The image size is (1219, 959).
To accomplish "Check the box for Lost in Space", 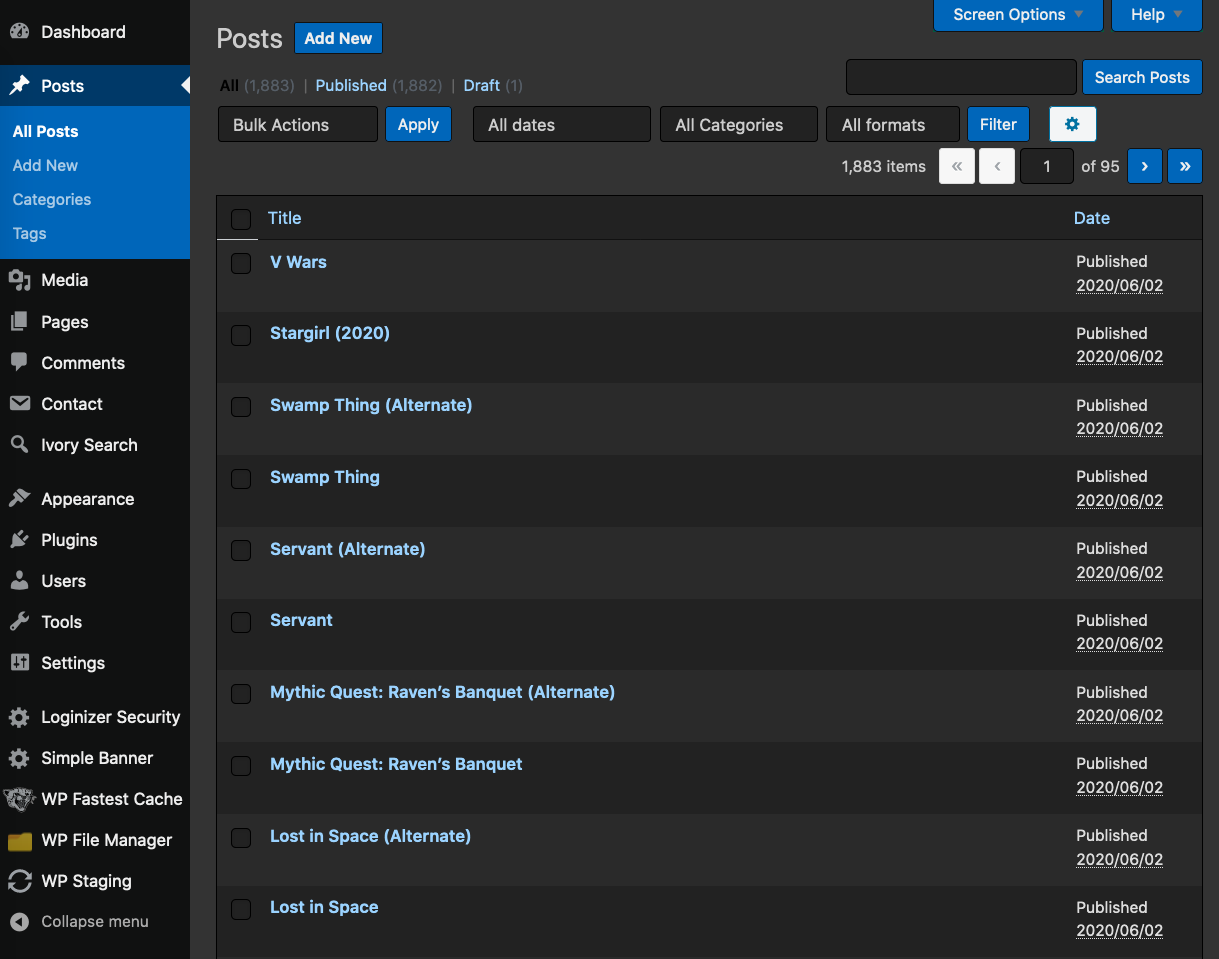I will pos(241,910).
